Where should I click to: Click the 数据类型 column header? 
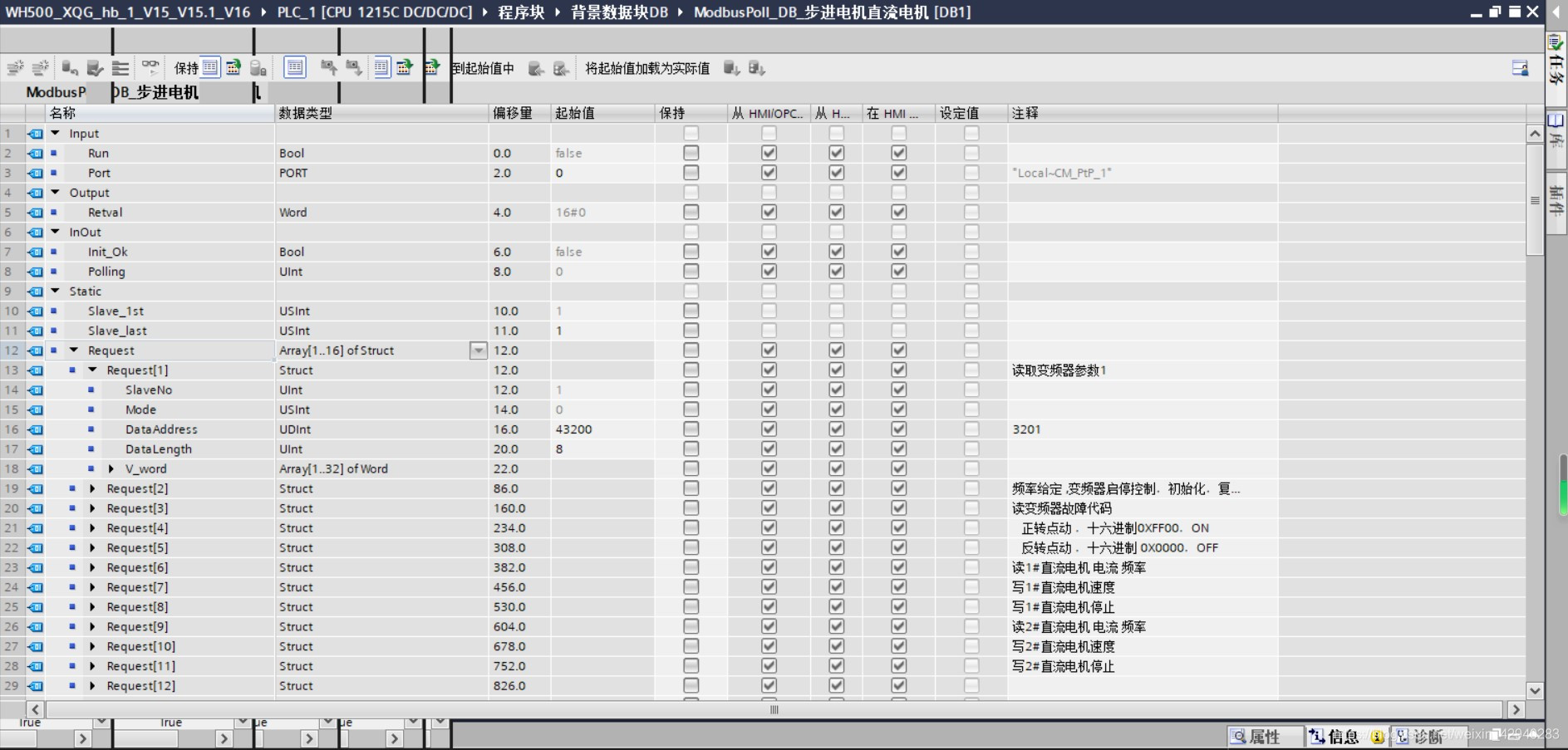coord(381,113)
